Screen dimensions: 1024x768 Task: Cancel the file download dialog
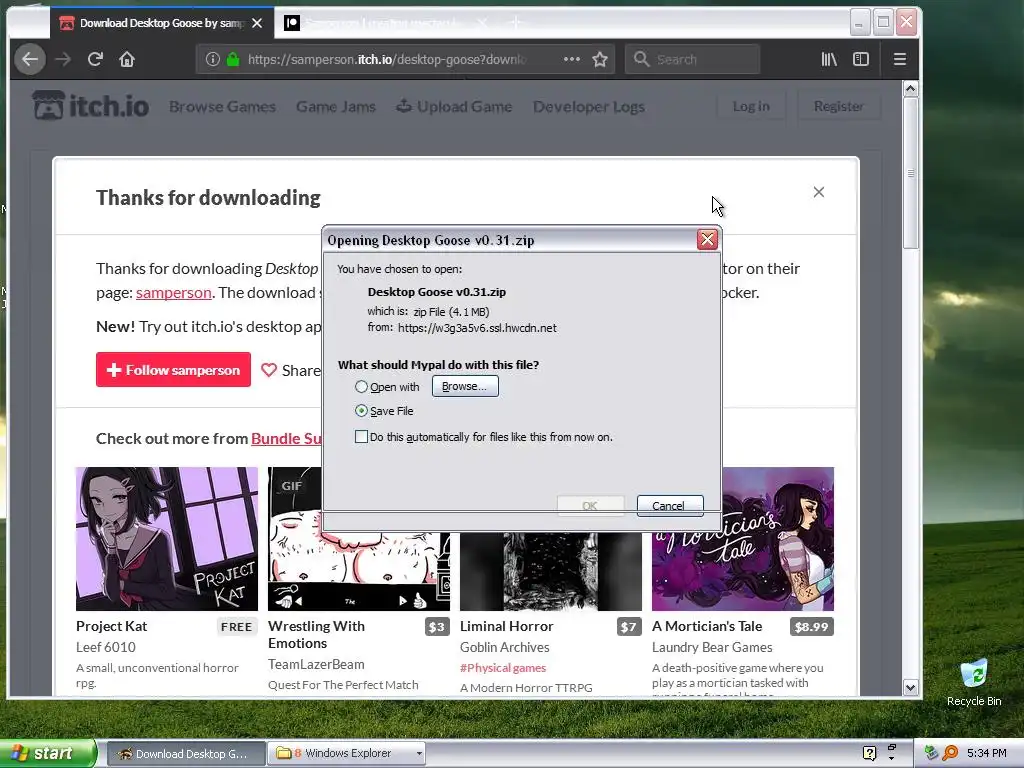point(670,505)
